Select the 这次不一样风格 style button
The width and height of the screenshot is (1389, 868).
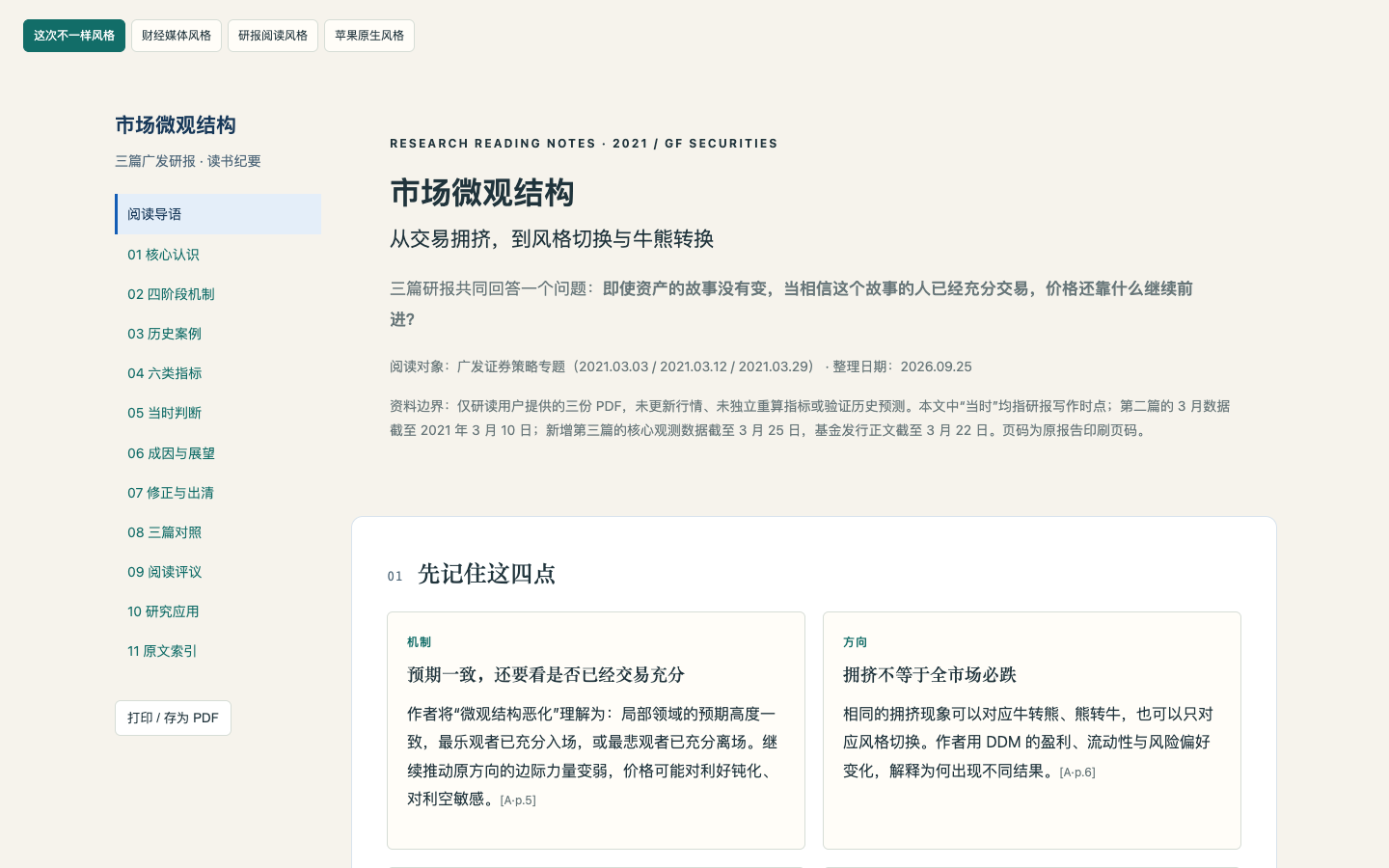pyautogui.click(x=74, y=36)
